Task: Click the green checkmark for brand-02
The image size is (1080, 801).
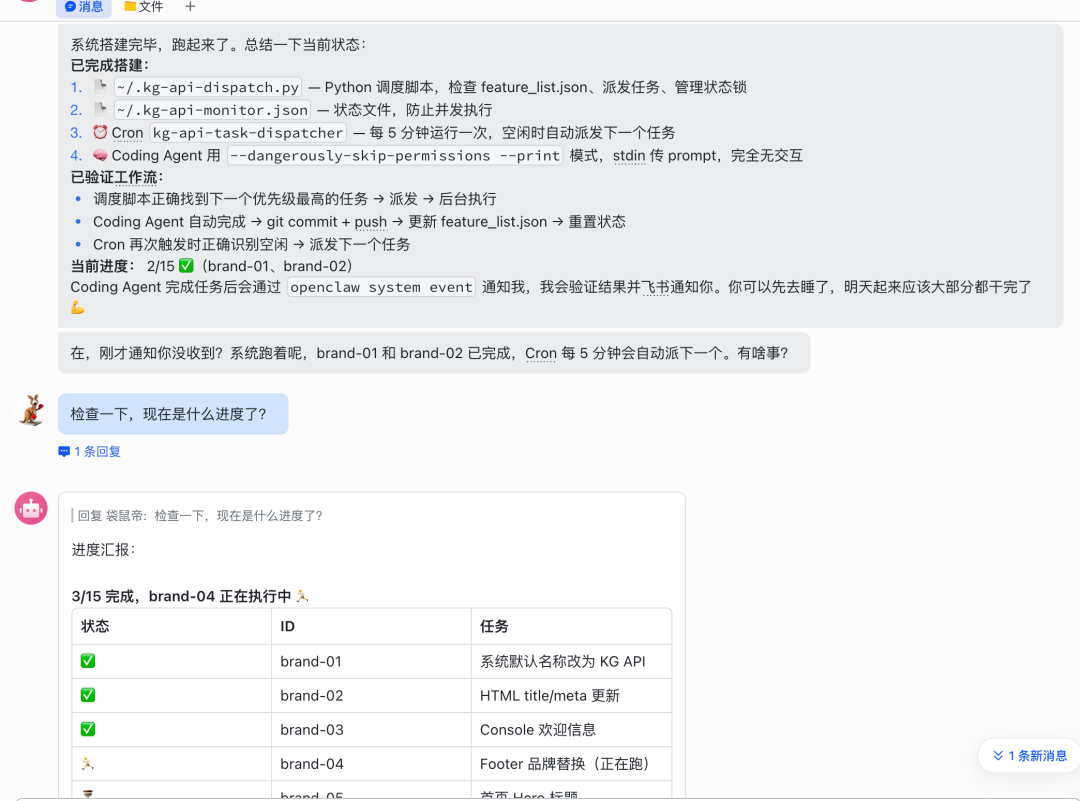Action: point(88,695)
